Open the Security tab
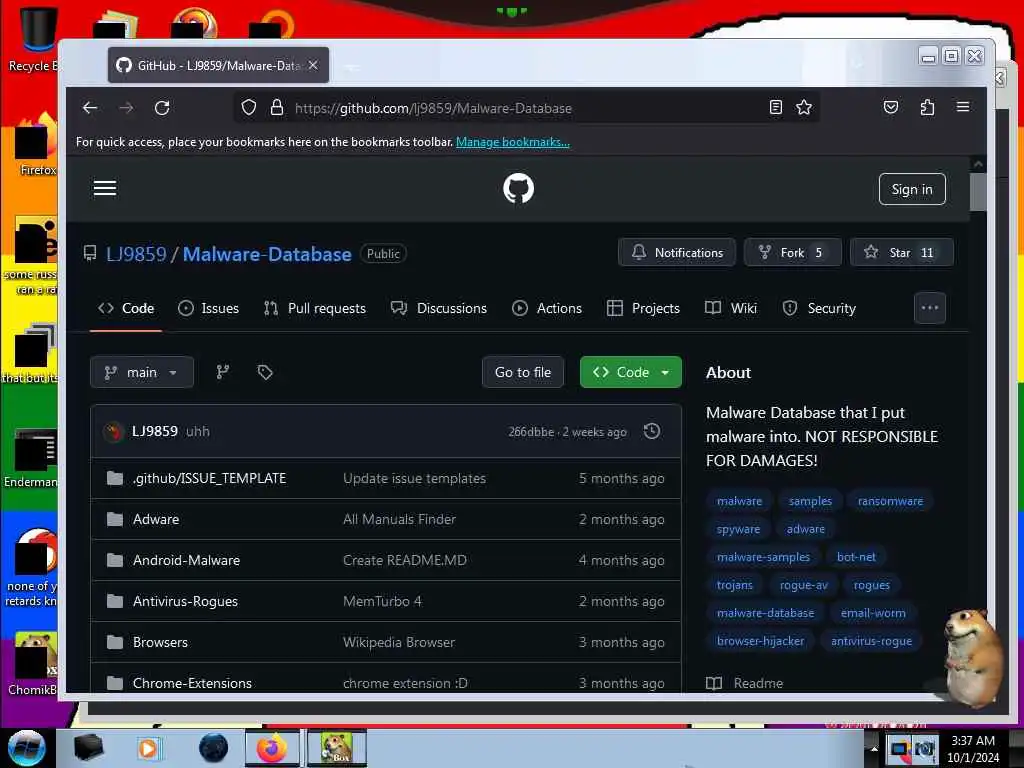 (x=819, y=308)
